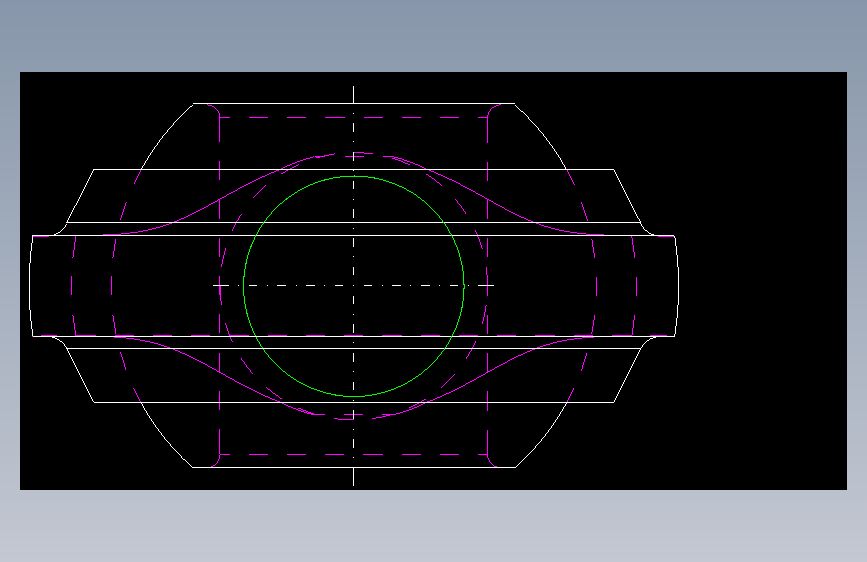Pick the horizontal dash-dot centerline
Viewport: 867px width, 562px height.
[x=353, y=285]
